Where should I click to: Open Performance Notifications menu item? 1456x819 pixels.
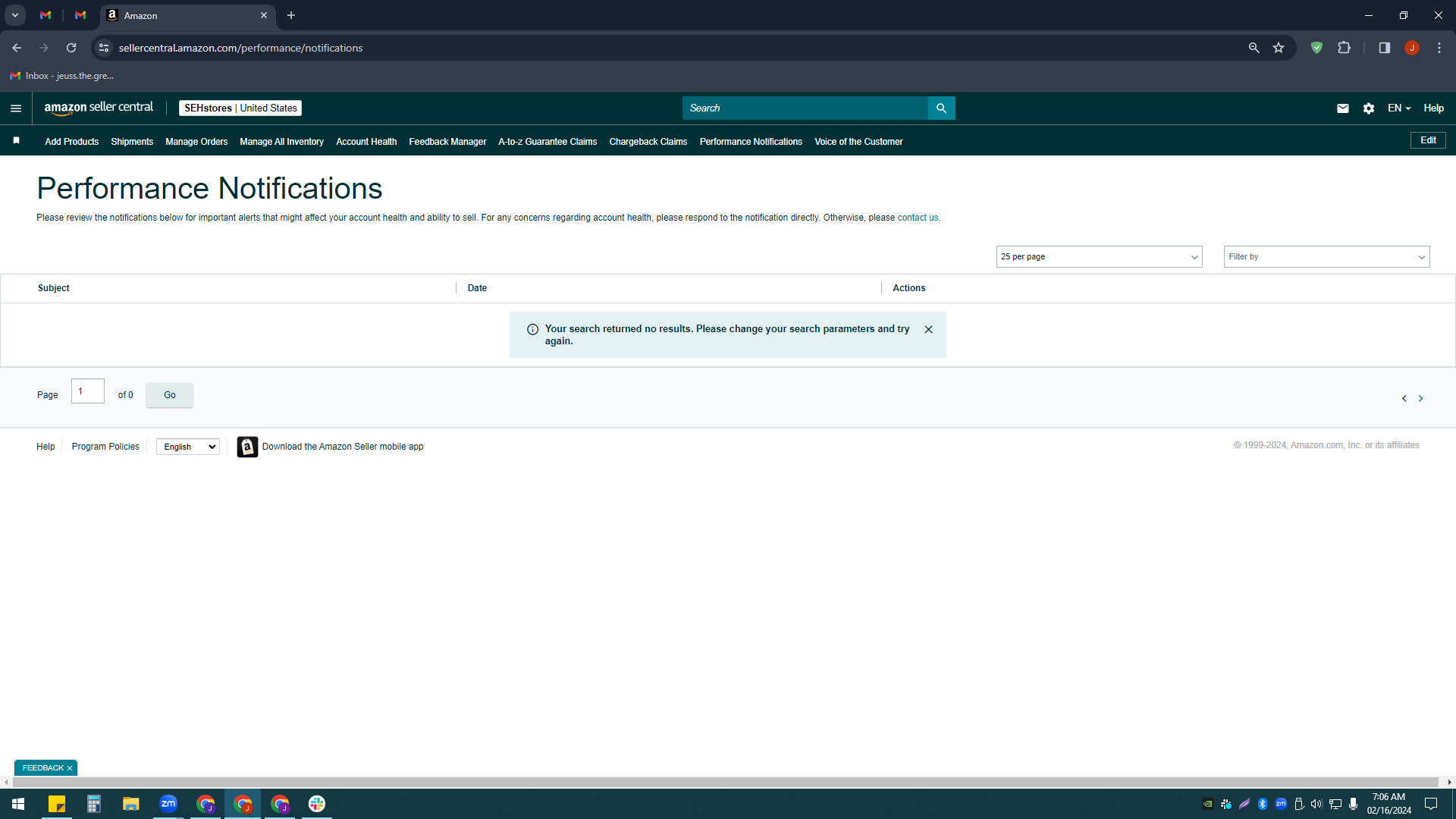point(751,142)
